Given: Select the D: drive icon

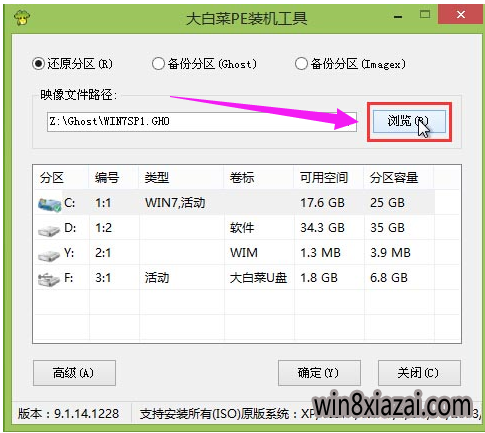Looking at the screenshot, I should pos(49,230).
